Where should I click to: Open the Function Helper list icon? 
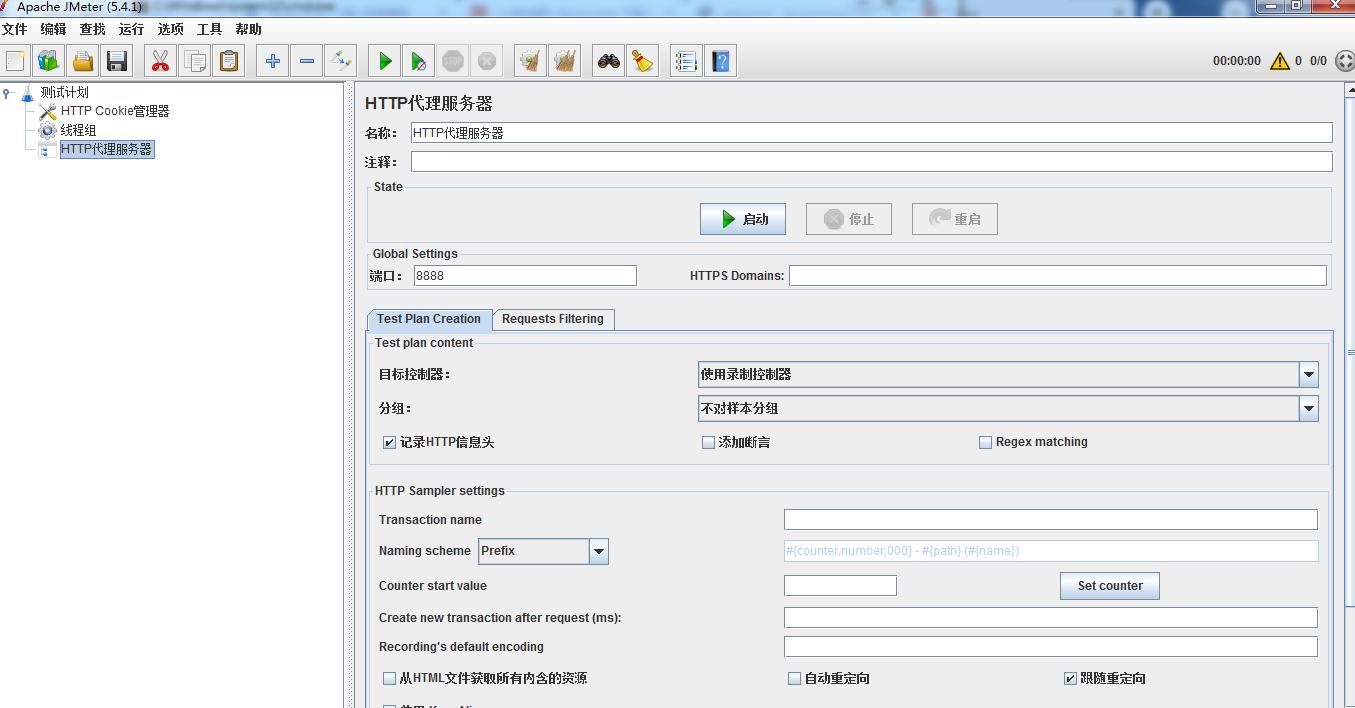click(x=686, y=61)
